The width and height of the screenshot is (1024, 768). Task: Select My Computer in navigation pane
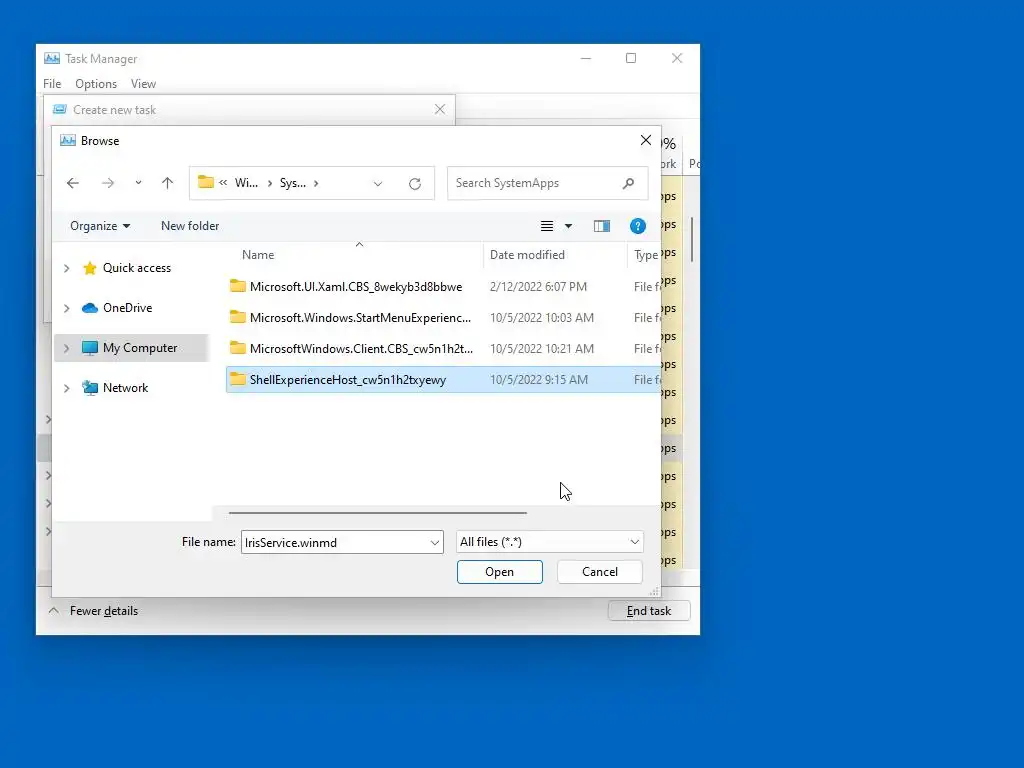140,348
